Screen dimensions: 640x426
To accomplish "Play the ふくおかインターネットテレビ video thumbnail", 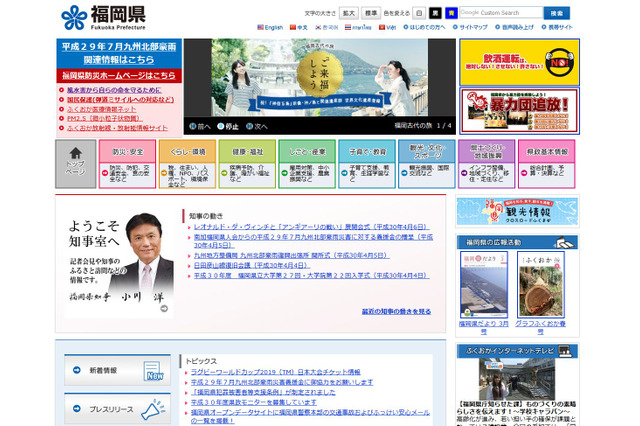I will tap(517, 379).
